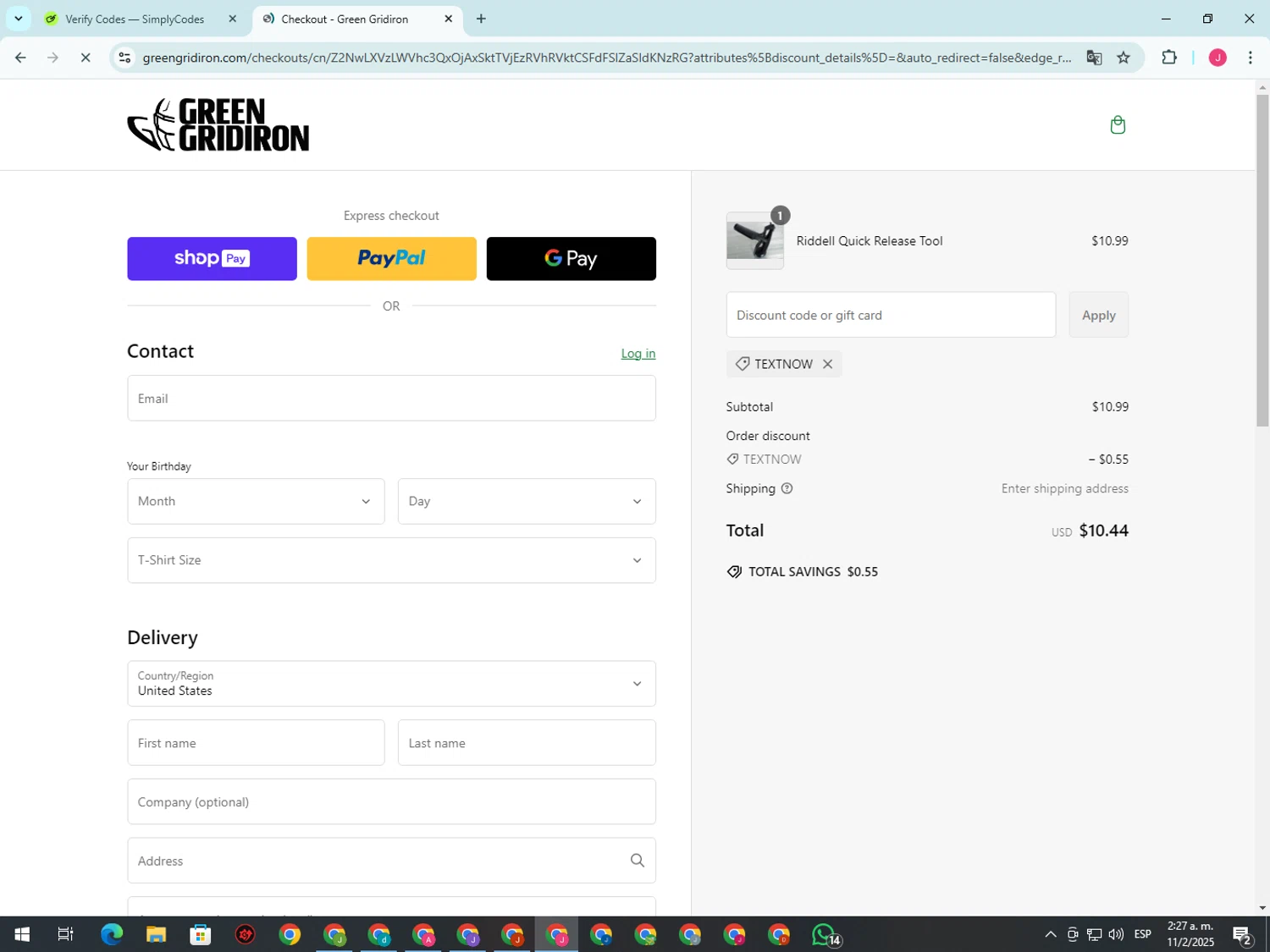Open Task View on the taskbar
This screenshot has width=1270, height=952.
point(65,934)
